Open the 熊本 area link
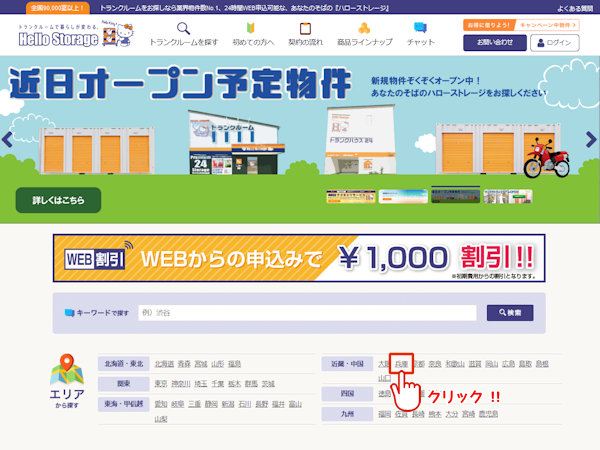Viewport: 600px width, 450px height. point(435,414)
